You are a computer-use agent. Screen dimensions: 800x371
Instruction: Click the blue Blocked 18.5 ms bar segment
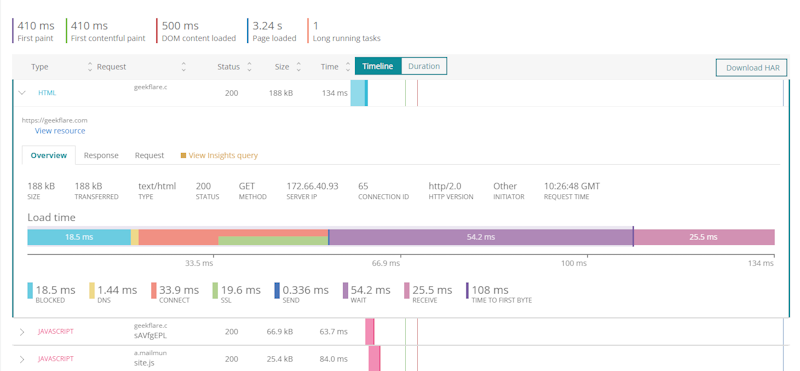coord(79,237)
